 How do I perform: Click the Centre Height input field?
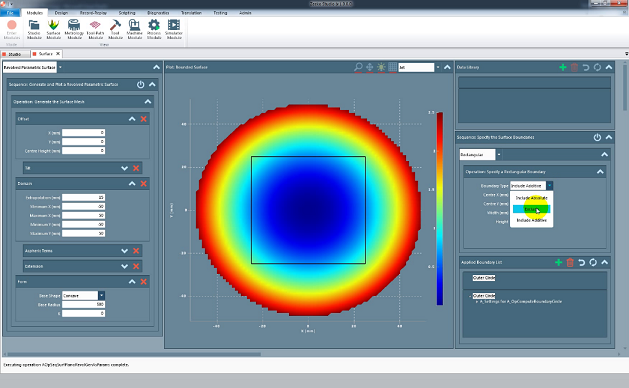83,150
